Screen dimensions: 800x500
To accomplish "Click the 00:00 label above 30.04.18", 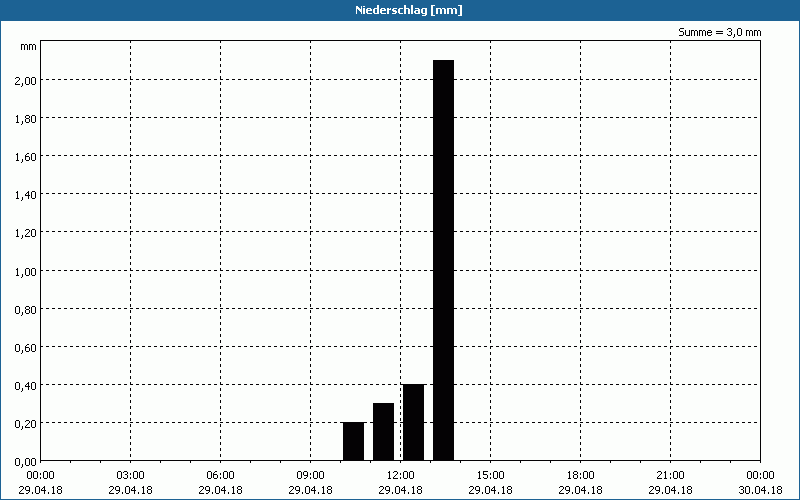I will click(x=760, y=476).
